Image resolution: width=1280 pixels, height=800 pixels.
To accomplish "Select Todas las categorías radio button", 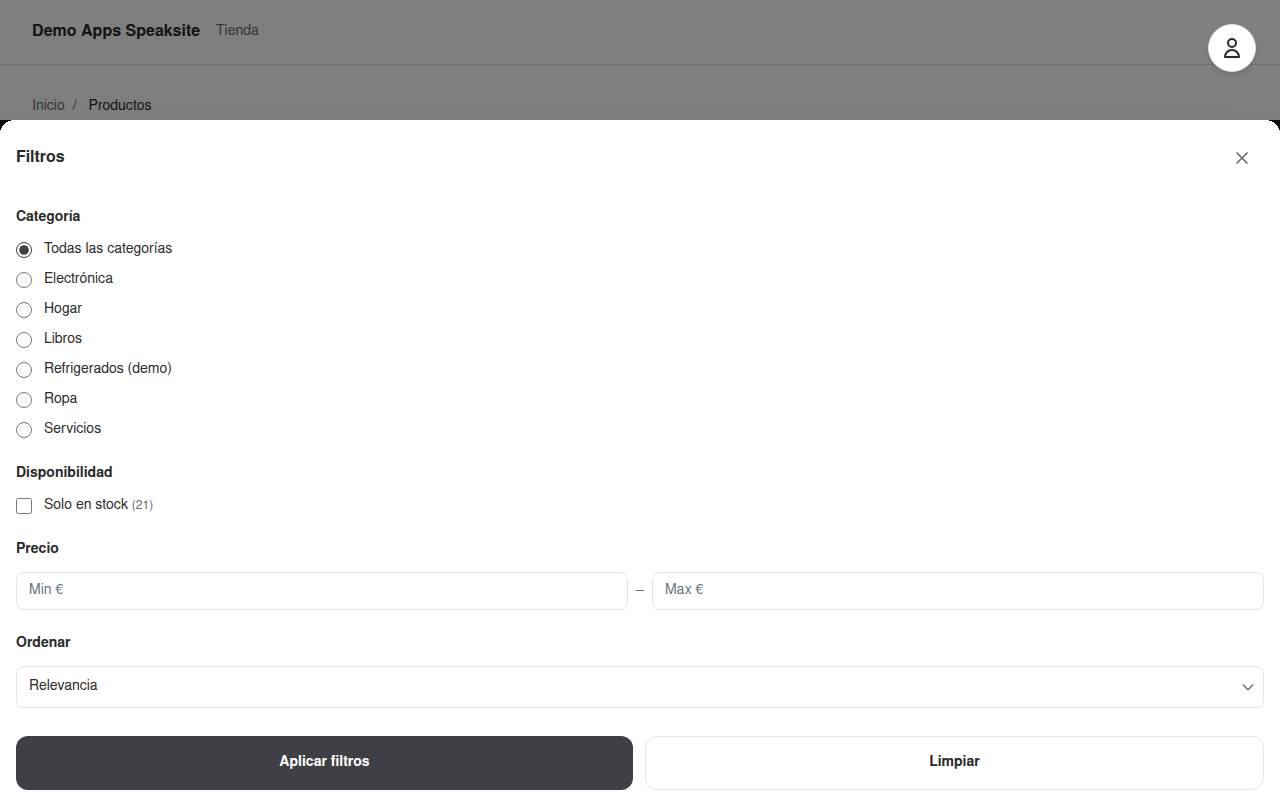I will coord(24,249).
